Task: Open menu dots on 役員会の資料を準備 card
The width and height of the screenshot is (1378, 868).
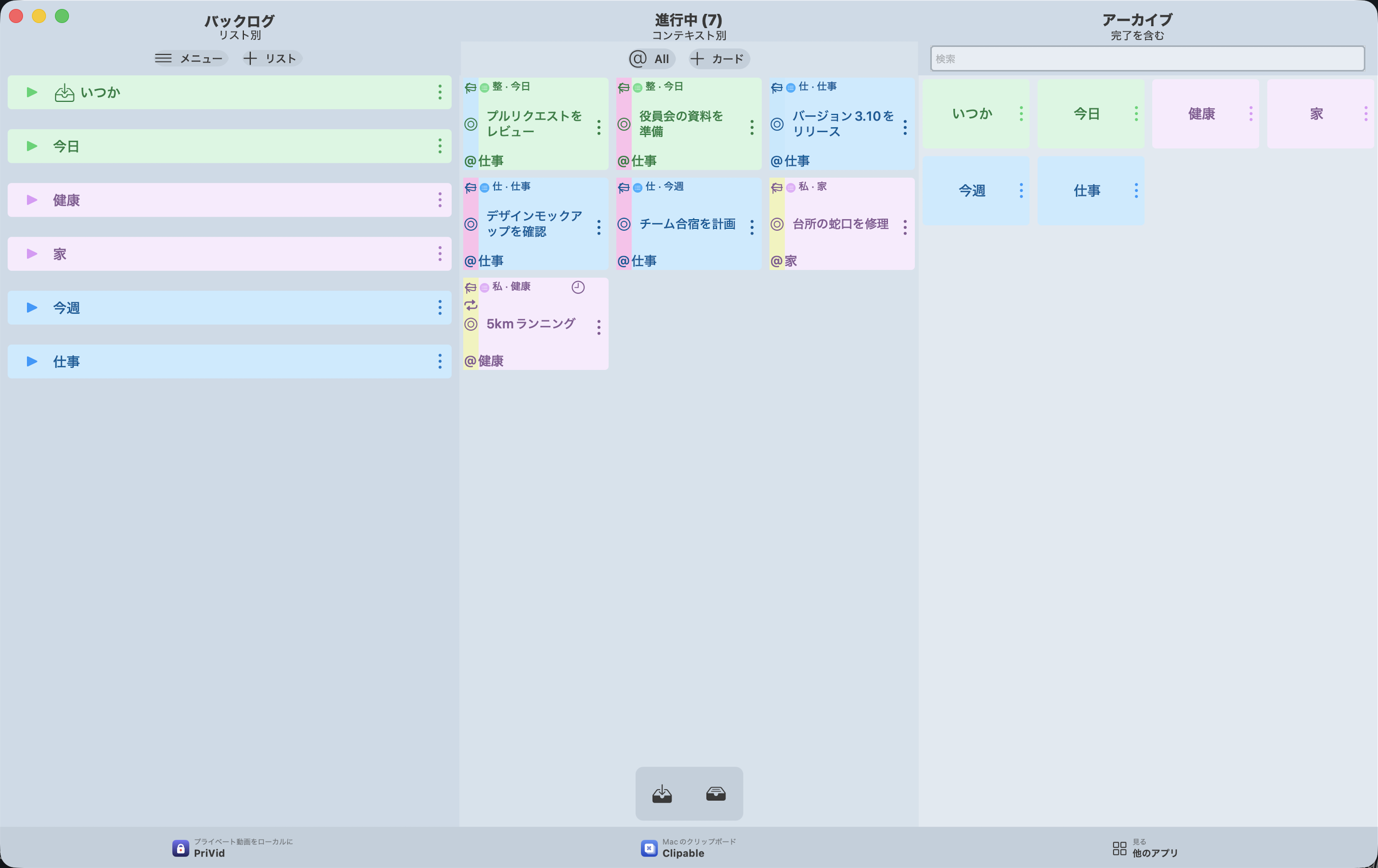Action: pos(751,127)
